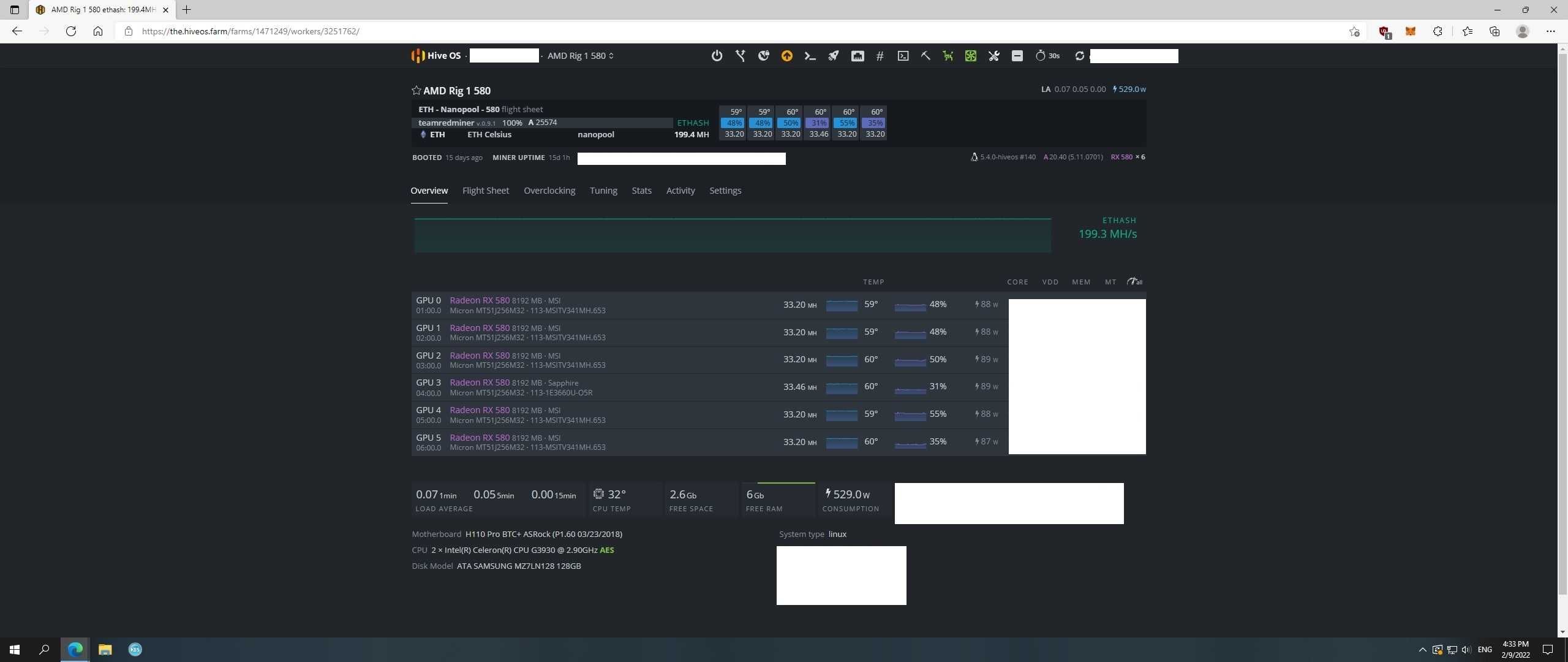The height and width of the screenshot is (662, 1568).
Task: Switch to the Overview tab
Action: pyautogui.click(x=429, y=191)
